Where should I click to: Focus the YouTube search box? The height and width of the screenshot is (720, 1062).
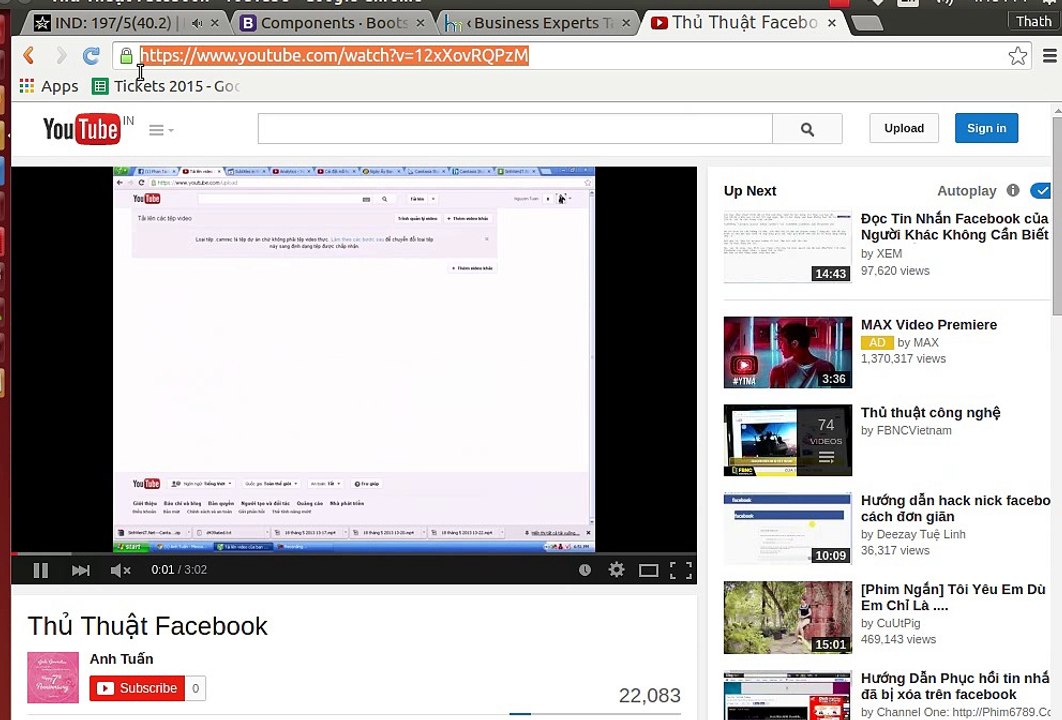515,129
